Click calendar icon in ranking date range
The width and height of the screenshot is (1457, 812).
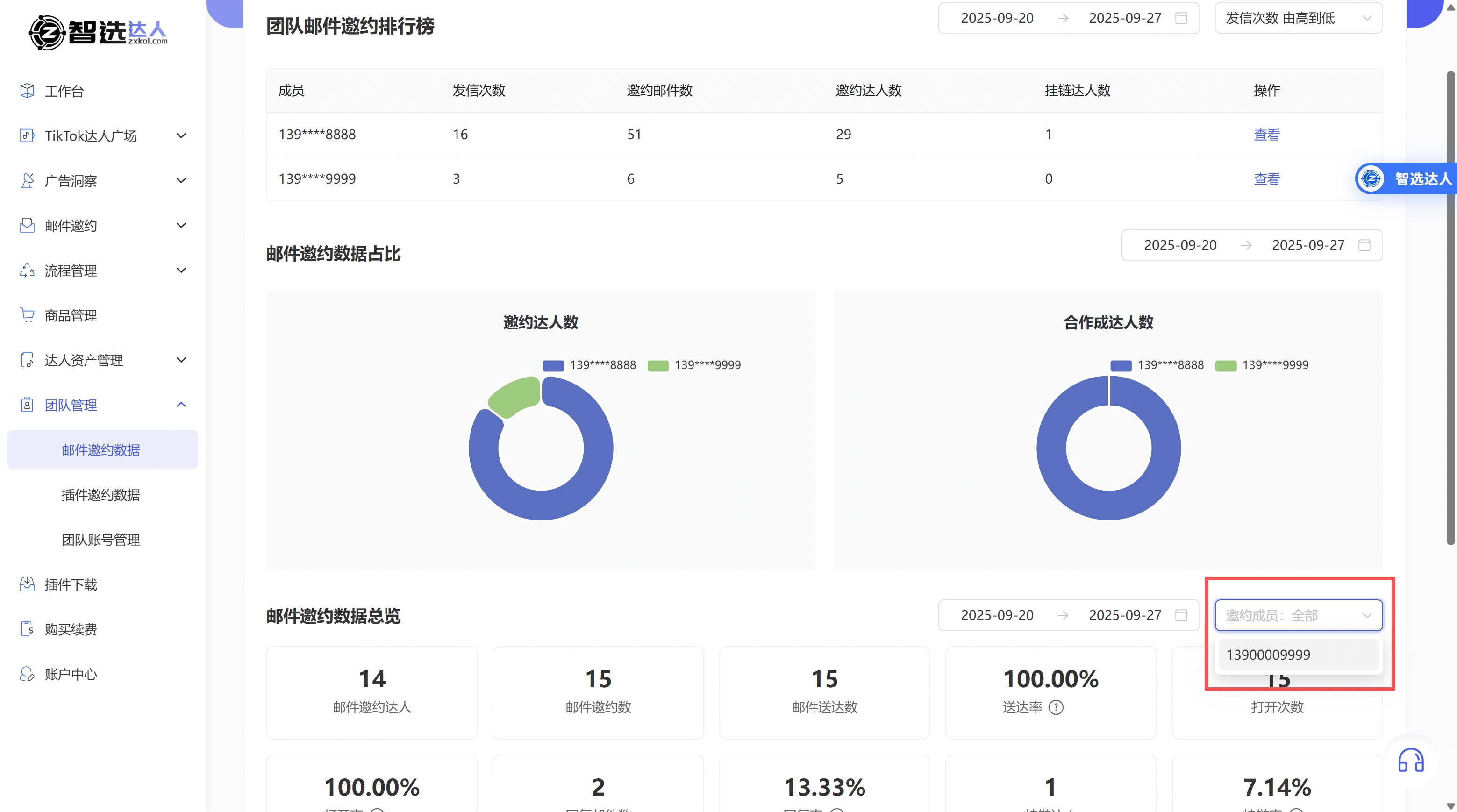pos(1181,18)
